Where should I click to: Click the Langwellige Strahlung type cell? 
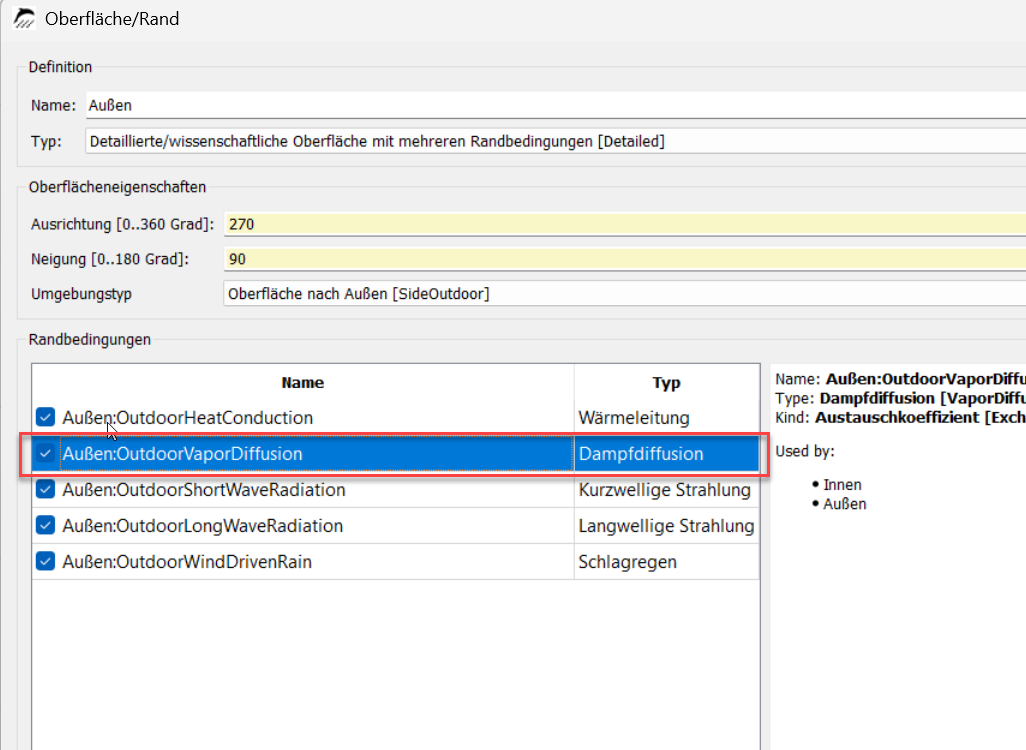click(666, 526)
